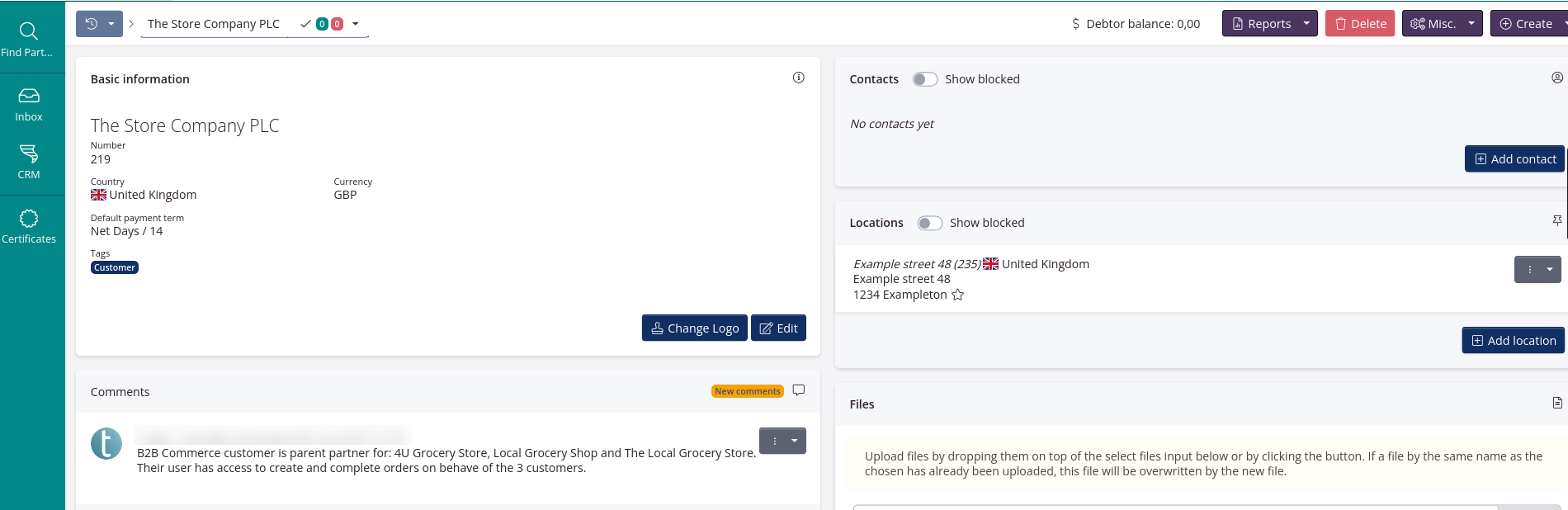The height and width of the screenshot is (510, 1568).
Task: Click the Edit button
Action: pyautogui.click(x=778, y=328)
